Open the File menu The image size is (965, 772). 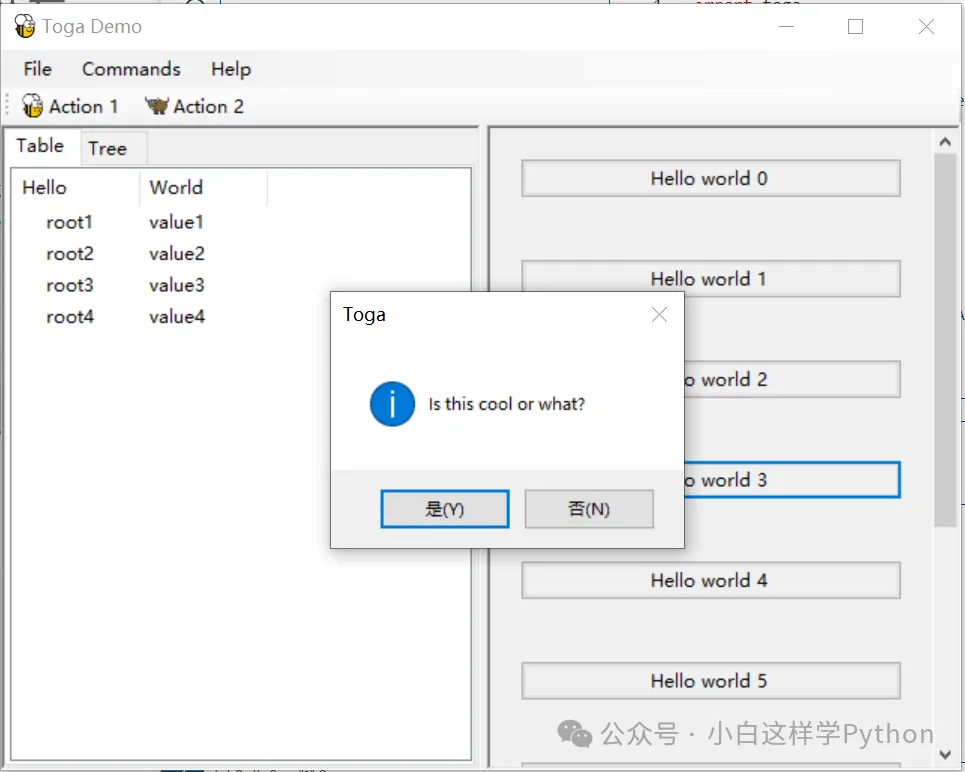37,69
